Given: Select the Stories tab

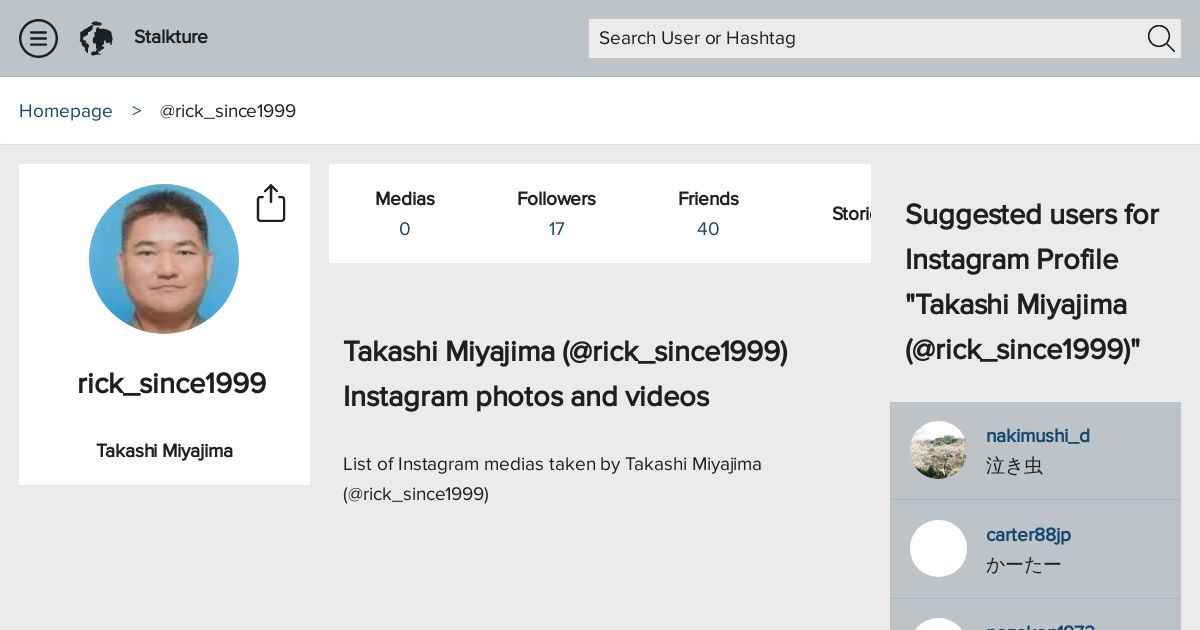Looking at the screenshot, I should (x=851, y=213).
